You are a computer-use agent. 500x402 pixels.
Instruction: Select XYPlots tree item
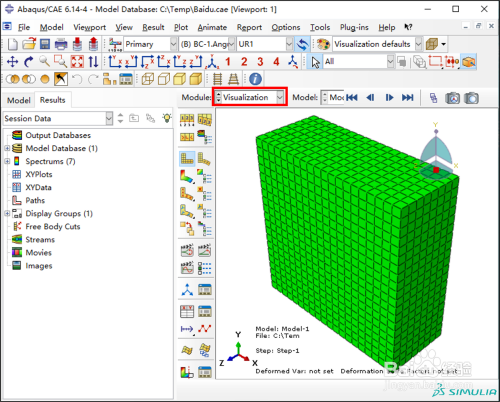click(x=39, y=174)
